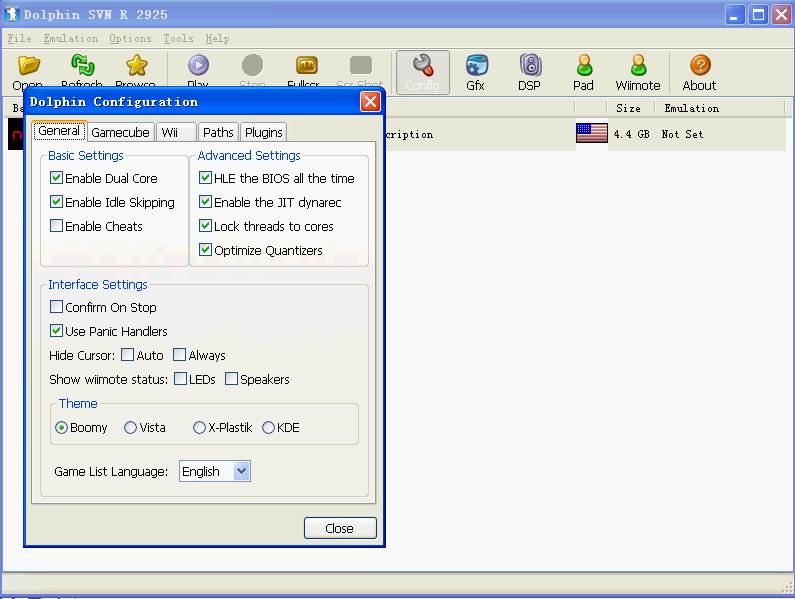This screenshot has width=795, height=599.
Task: Click the US flag in game row
Action: [592, 133]
